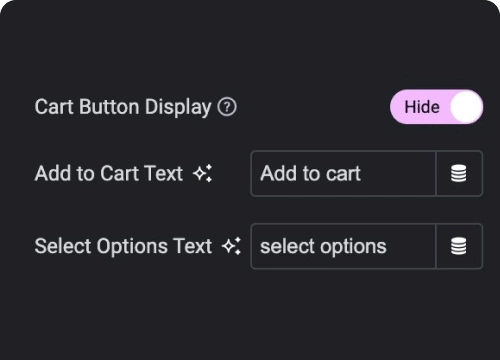This screenshot has height=360, width=500.
Task: Click the 'Add to cart' text input
Action: click(x=343, y=173)
